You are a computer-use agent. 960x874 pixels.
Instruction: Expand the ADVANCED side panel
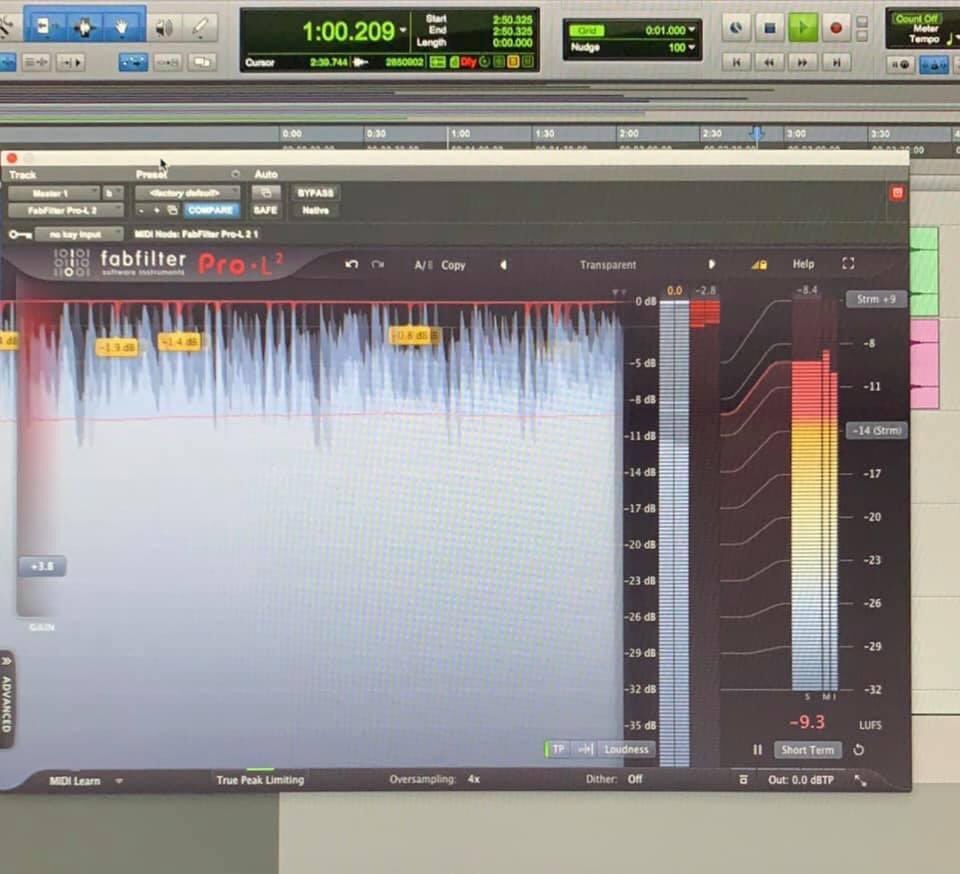coord(7,699)
